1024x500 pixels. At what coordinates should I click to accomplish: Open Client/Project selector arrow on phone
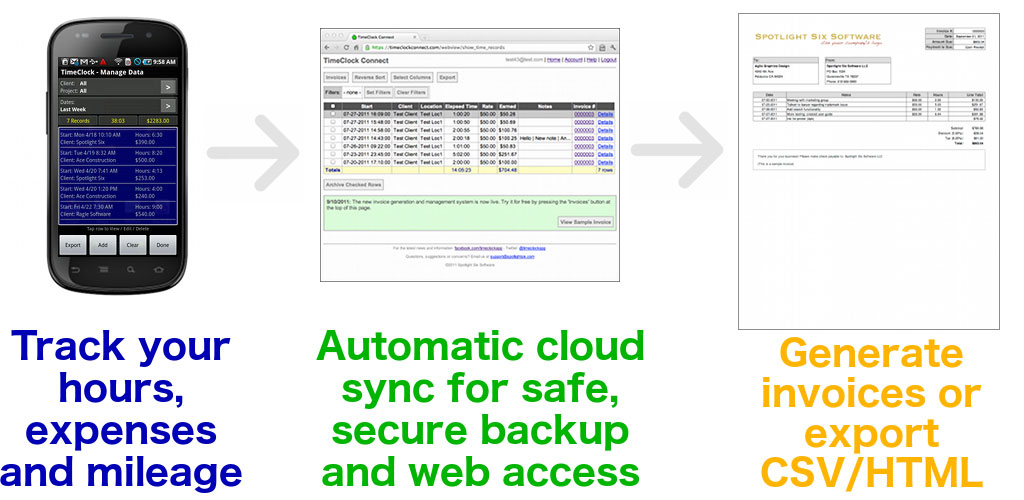168,87
